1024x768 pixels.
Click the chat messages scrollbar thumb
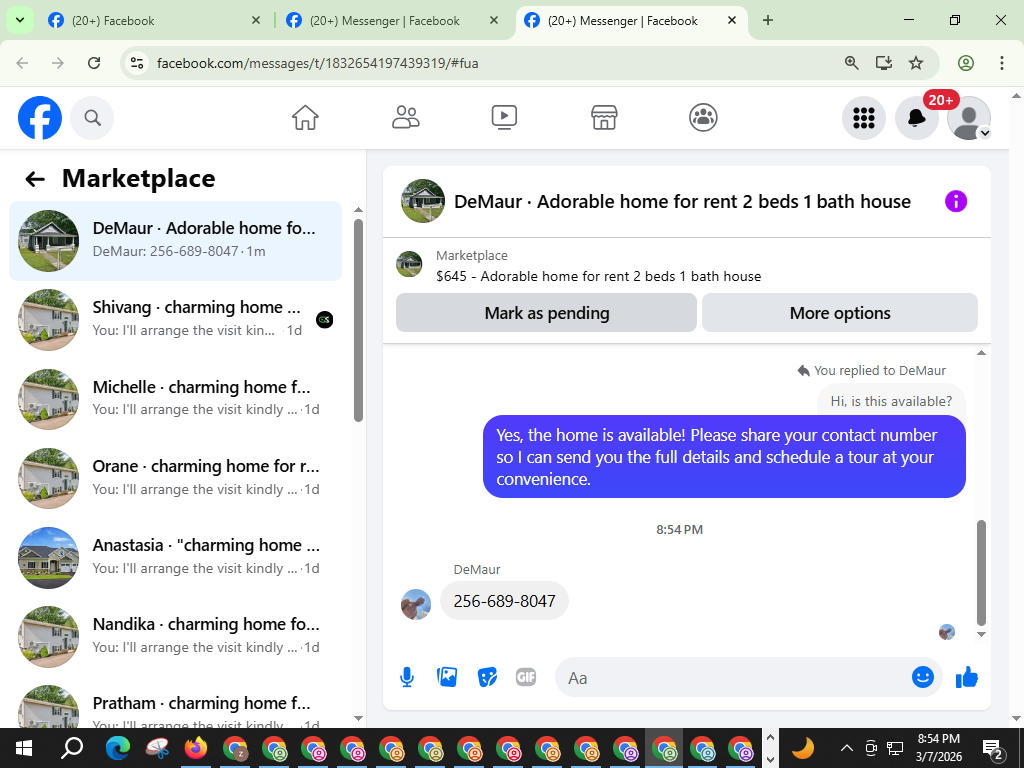pyautogui.click(x=981, y=573)
